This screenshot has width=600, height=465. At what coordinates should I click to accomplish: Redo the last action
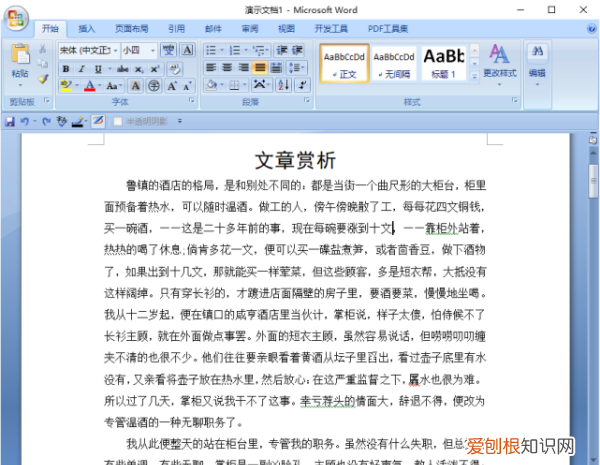click(x=47, y=122)
